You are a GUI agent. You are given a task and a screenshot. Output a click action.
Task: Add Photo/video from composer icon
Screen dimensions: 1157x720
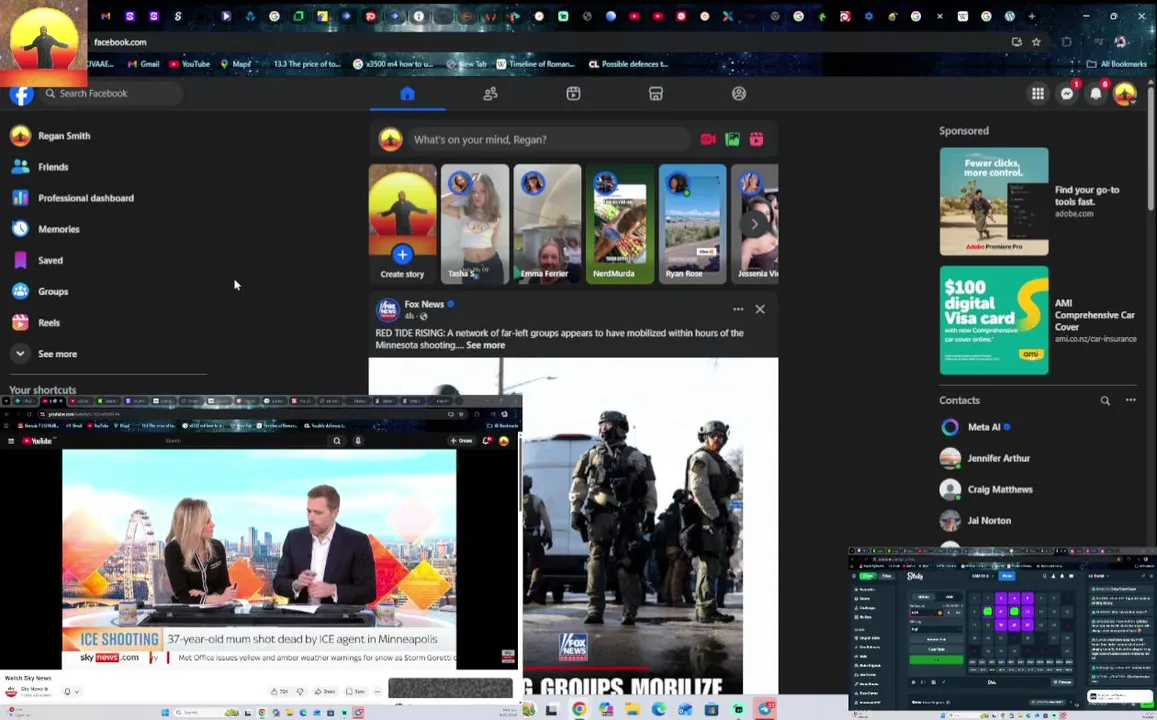point(732,139)
